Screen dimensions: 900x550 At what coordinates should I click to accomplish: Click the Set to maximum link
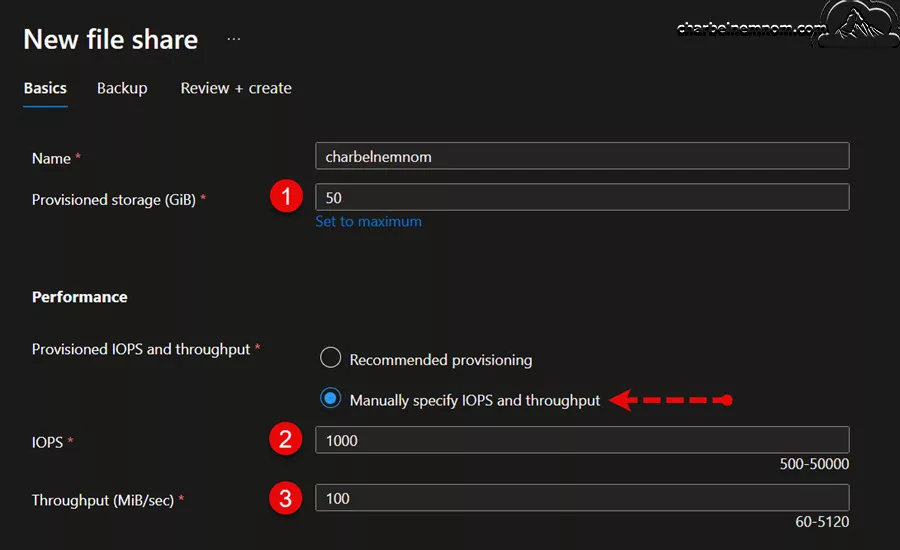[368, 222]
